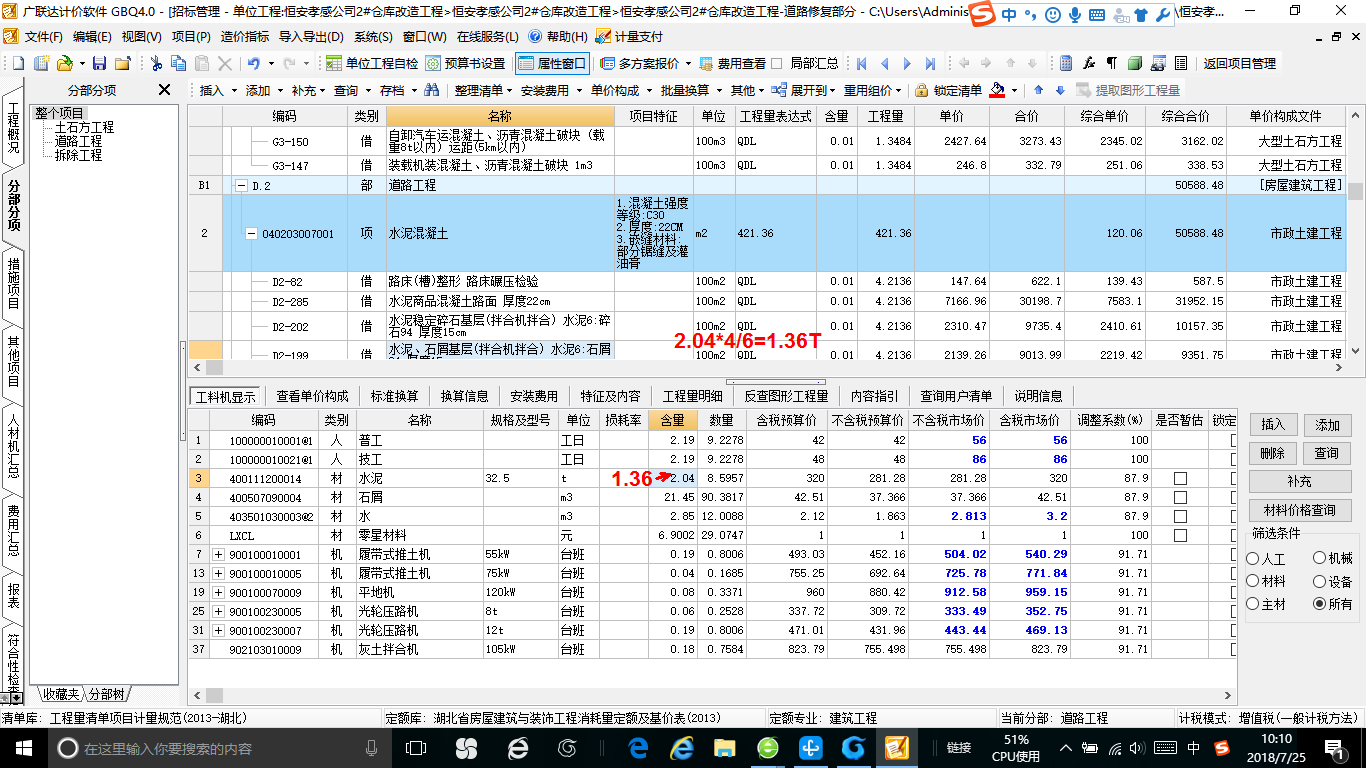
Task: Expand 履带式推土机 55kW row
Action: (218, 555)
